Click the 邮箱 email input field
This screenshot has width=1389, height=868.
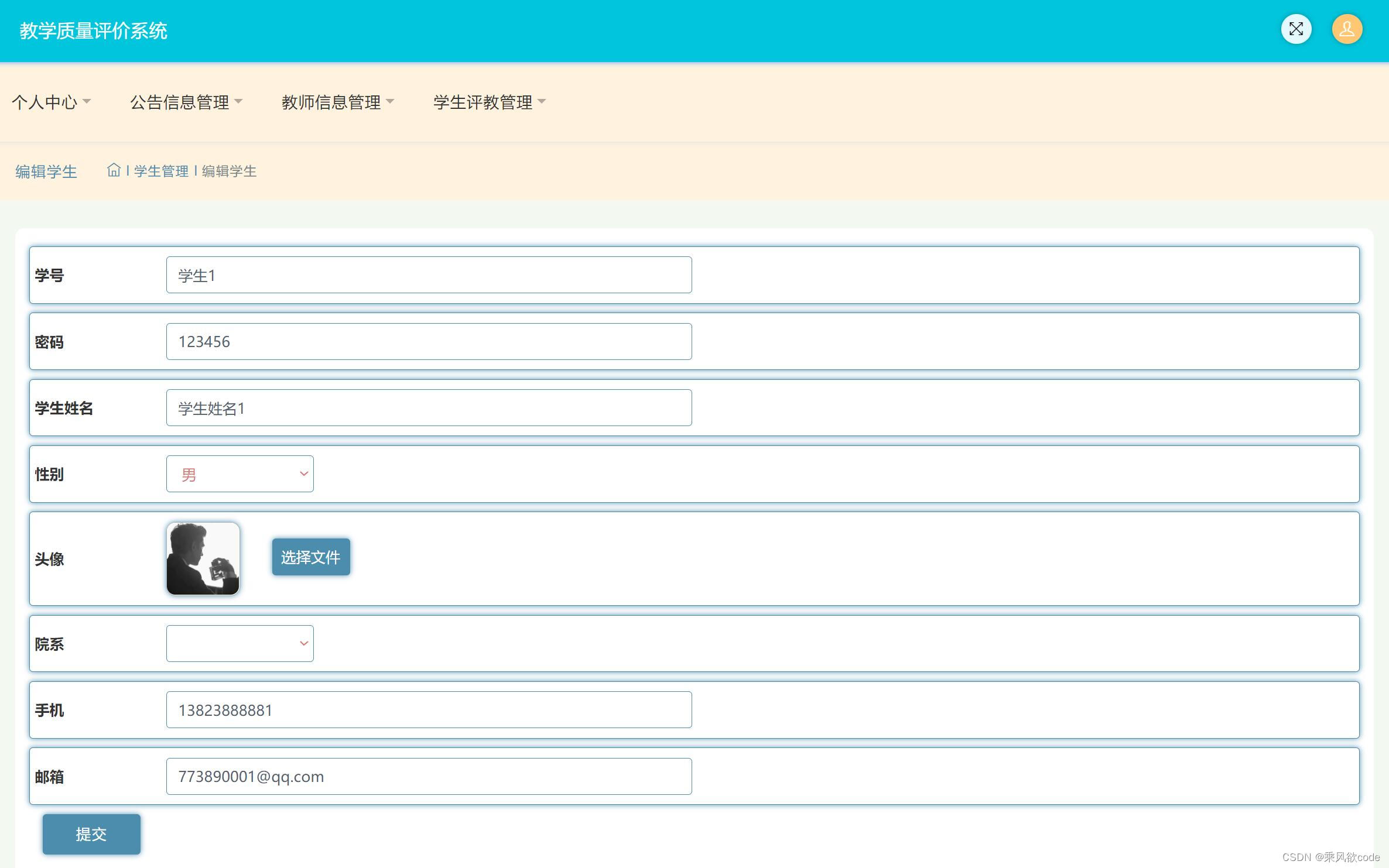pos(429,777)
